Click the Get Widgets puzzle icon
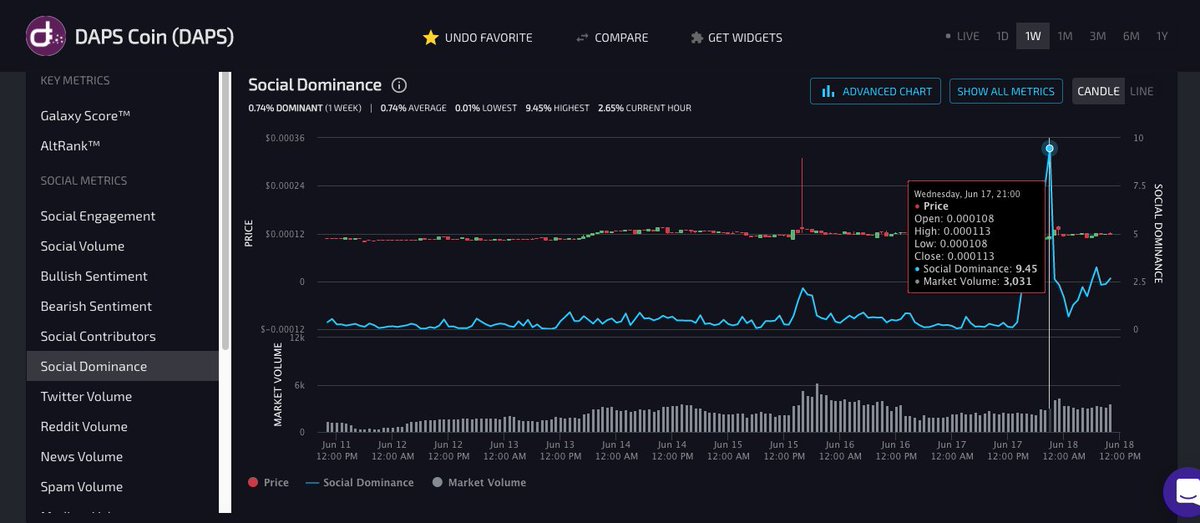 (x=697, y=38)
